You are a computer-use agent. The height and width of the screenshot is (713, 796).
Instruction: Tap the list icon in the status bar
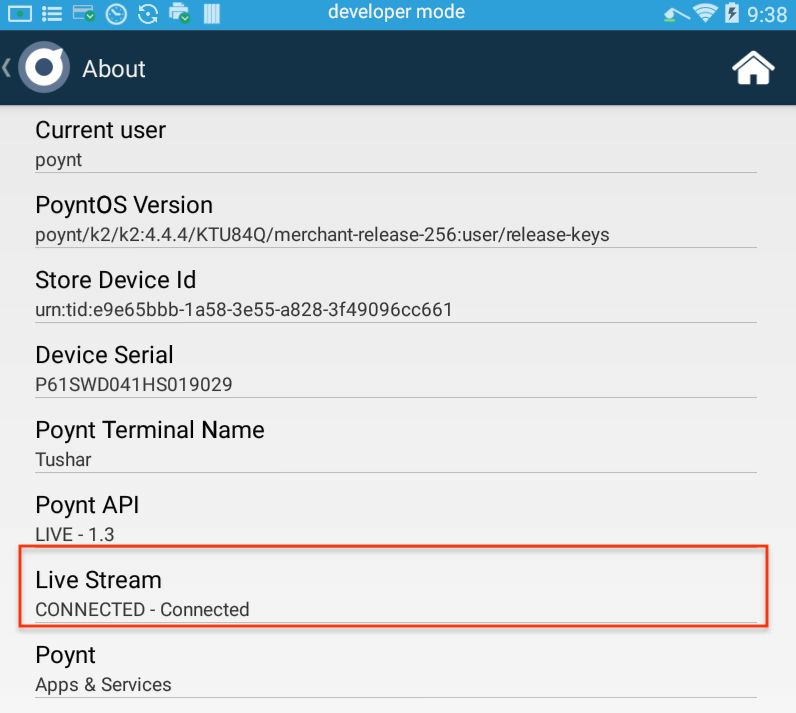click(52, 14)
